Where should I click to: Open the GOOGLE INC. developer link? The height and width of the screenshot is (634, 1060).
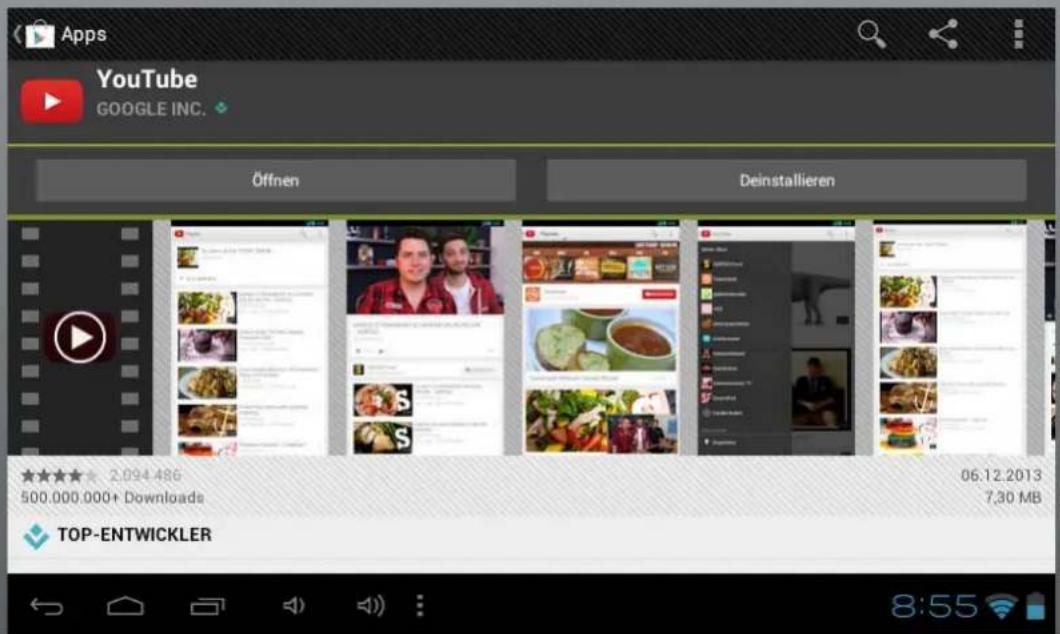tap(151, 109)
